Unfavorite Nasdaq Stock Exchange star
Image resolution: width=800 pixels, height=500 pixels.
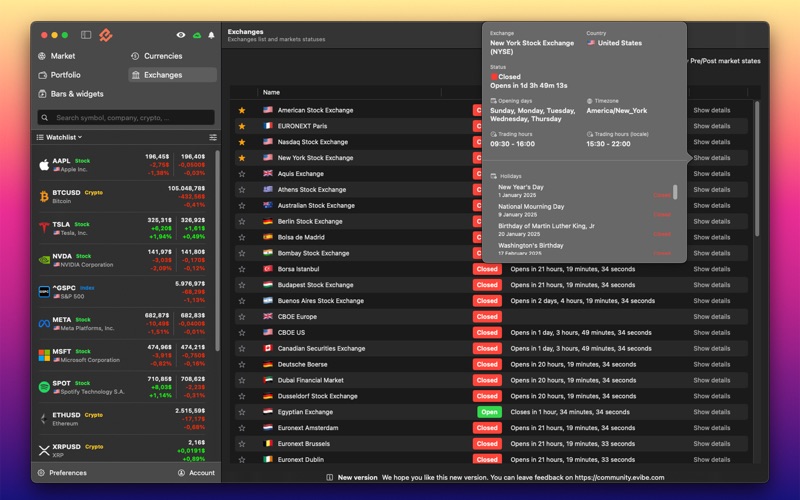coord(242,142)
